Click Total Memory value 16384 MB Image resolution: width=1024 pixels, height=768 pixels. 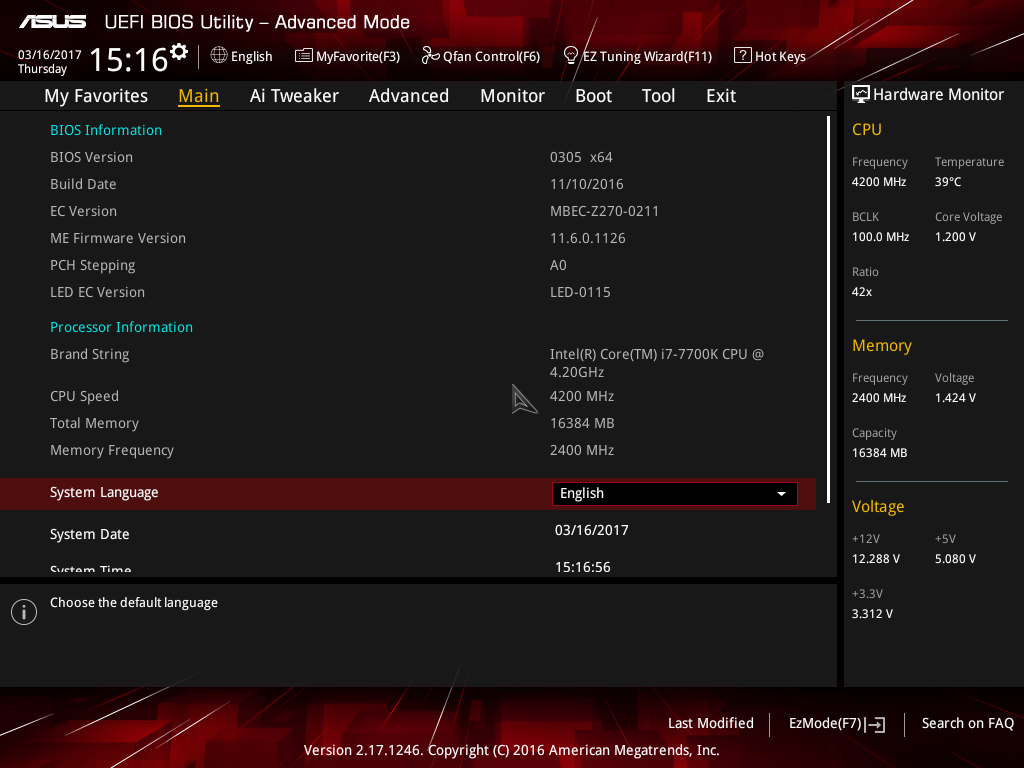click(x=582, y=423)
